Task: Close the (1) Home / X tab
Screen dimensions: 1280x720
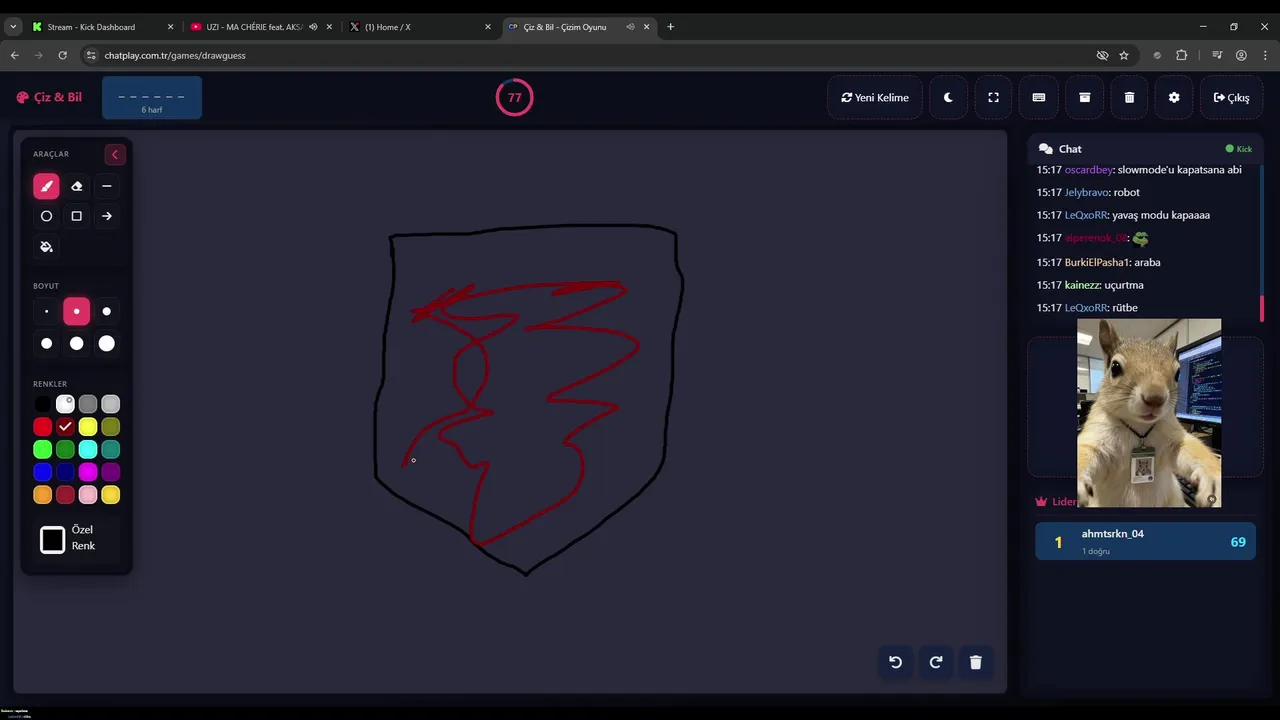Action: click(488, 27)
